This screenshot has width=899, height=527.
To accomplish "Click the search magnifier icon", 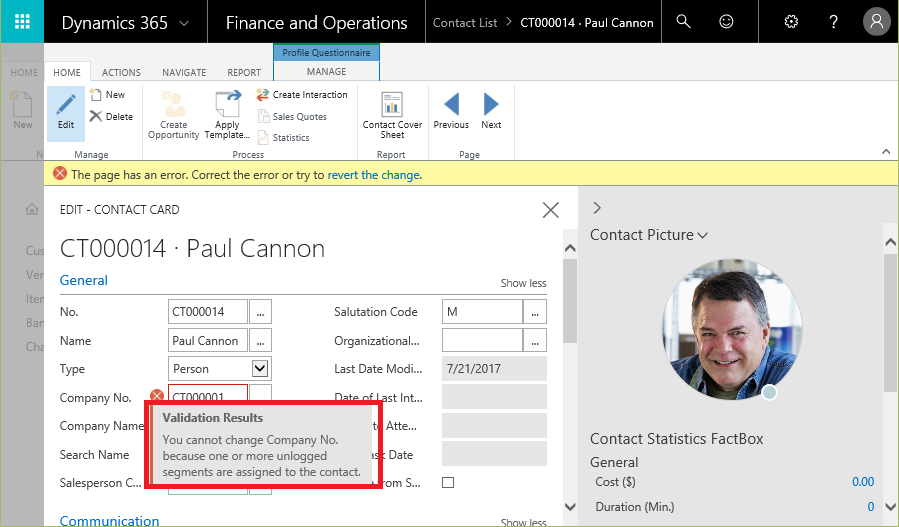I will click(x=683, y=22).
